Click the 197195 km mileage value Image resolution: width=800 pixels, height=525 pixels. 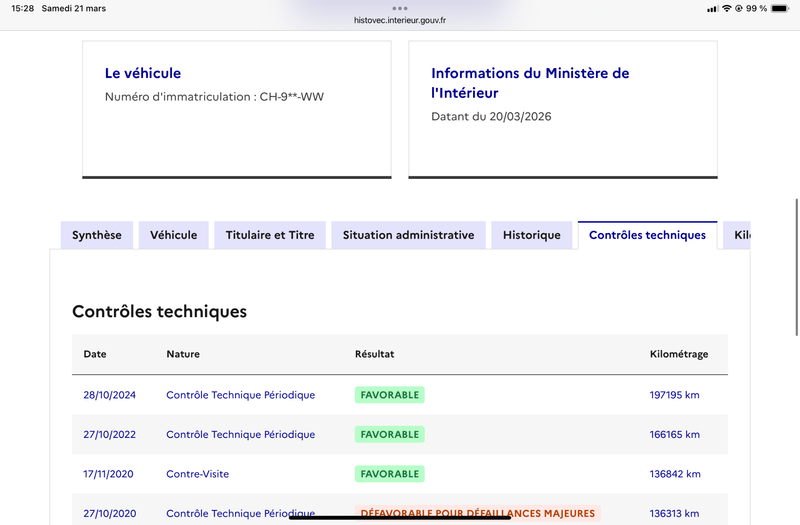[x=674, y=395]
